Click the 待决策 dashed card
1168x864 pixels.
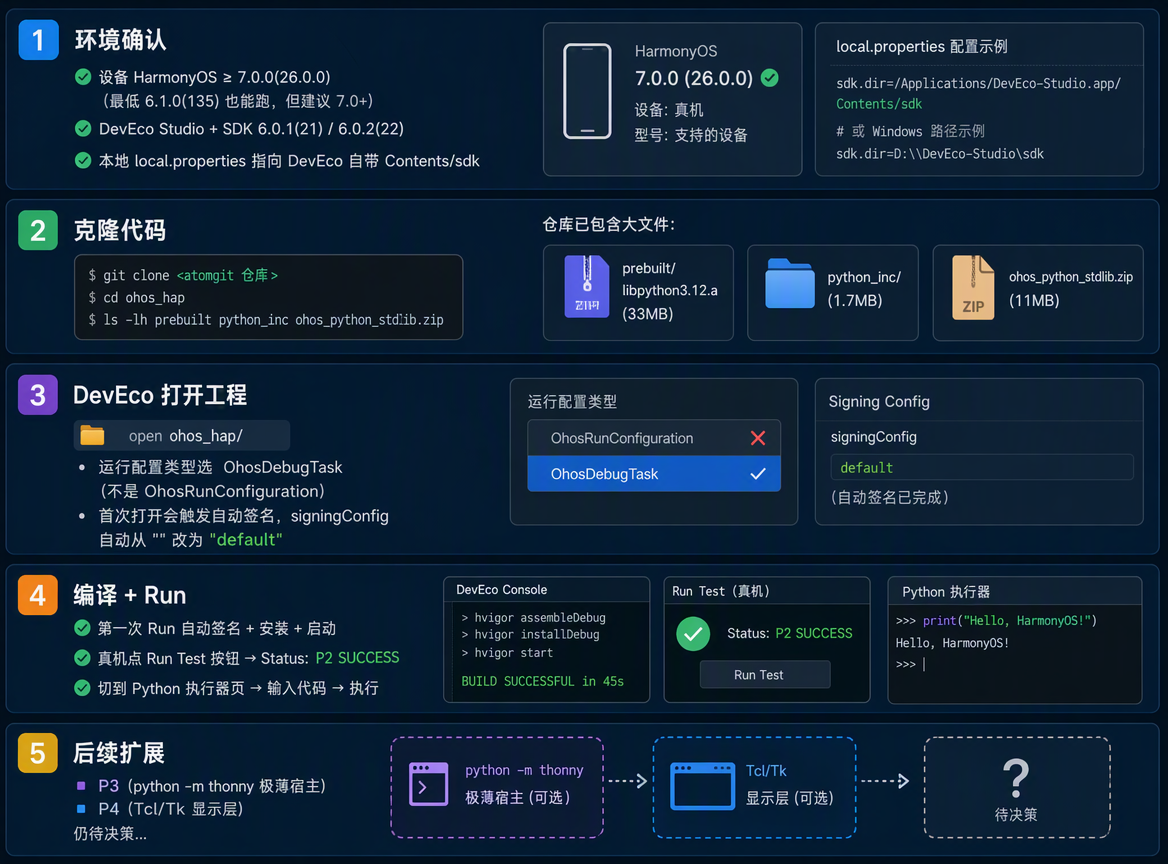point(1017,787)
